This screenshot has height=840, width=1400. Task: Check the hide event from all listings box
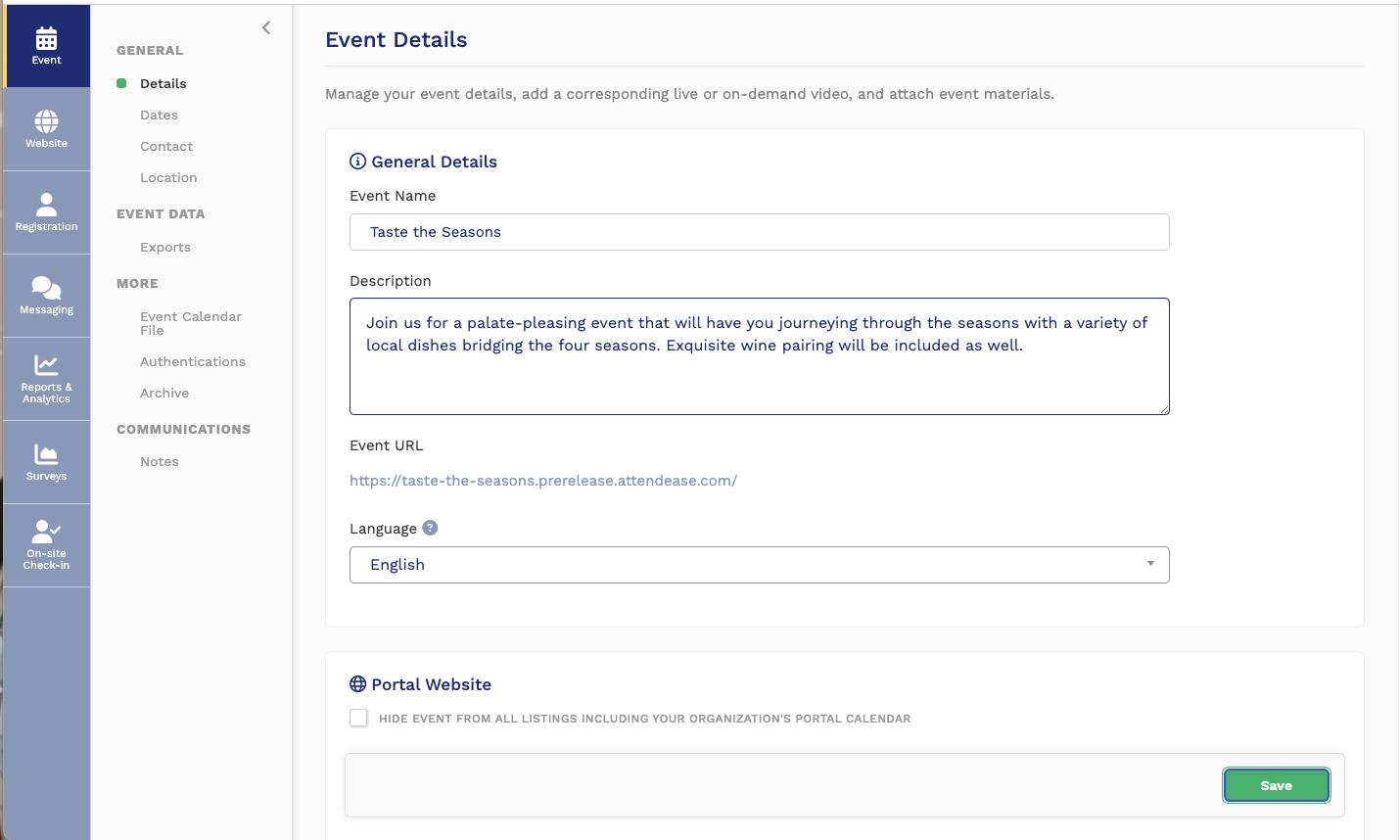(359, 718)
